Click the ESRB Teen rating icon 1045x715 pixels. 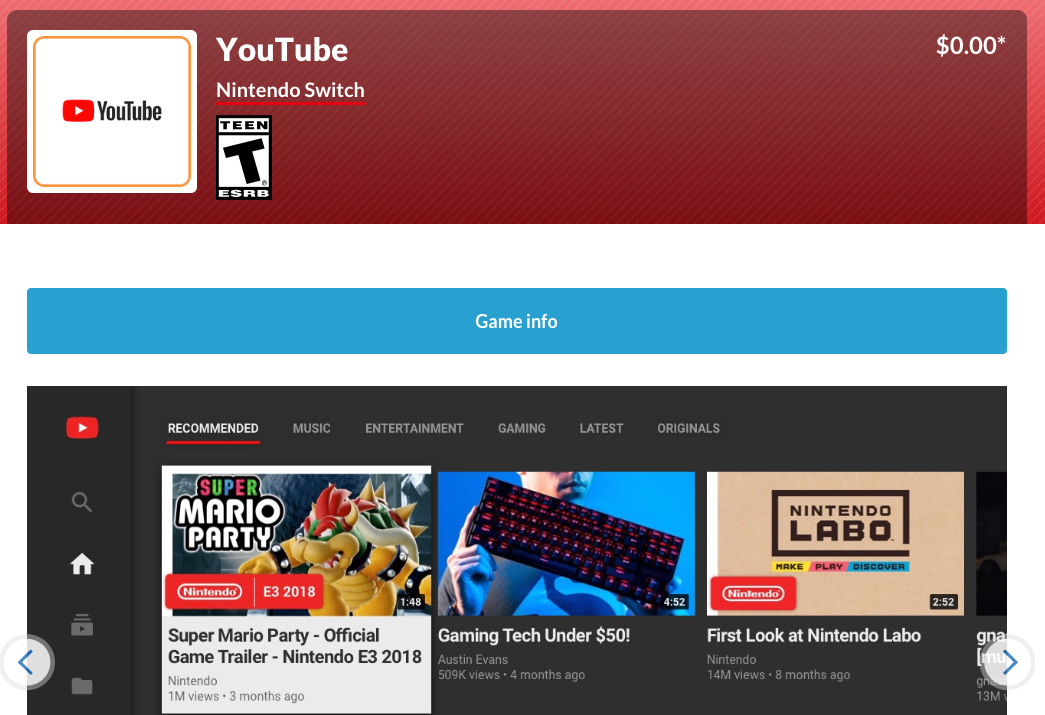[244, 157]
